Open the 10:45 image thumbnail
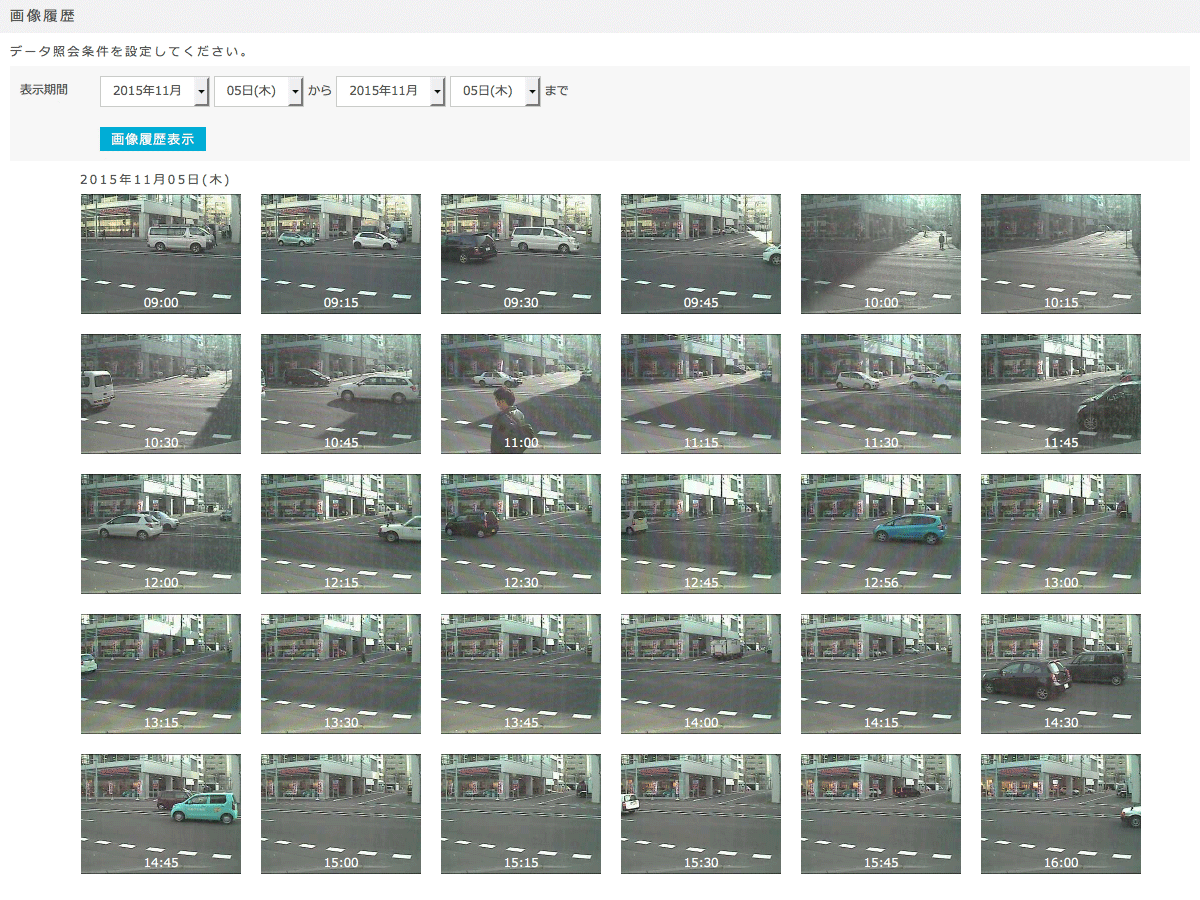The height and width of the screenshot is (900, 1200). point(341,394)
